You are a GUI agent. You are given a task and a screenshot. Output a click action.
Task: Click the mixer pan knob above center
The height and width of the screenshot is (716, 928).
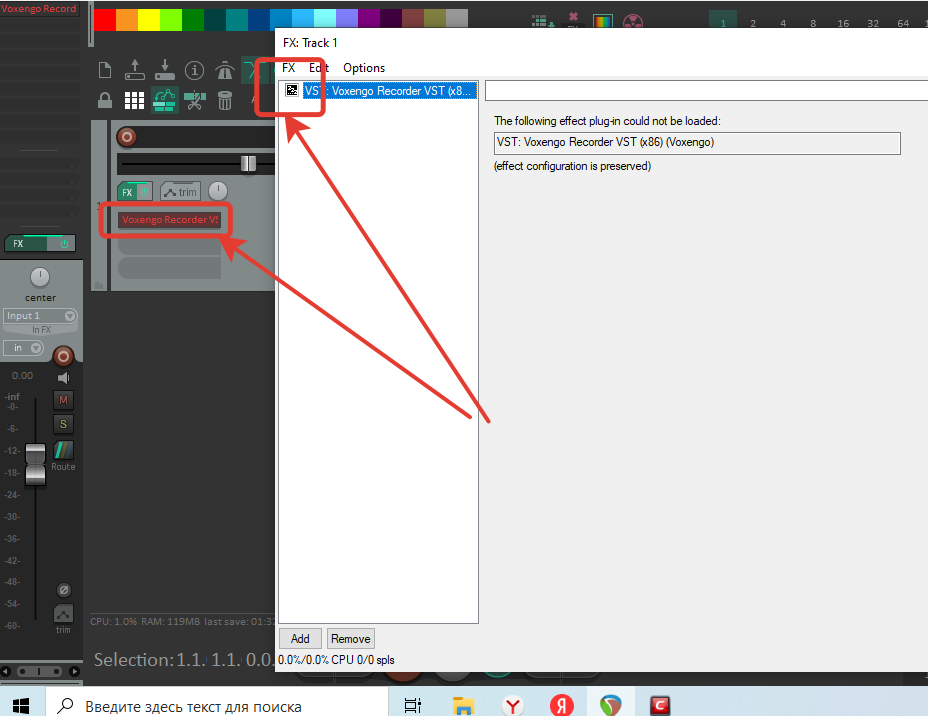pos(40,276)
